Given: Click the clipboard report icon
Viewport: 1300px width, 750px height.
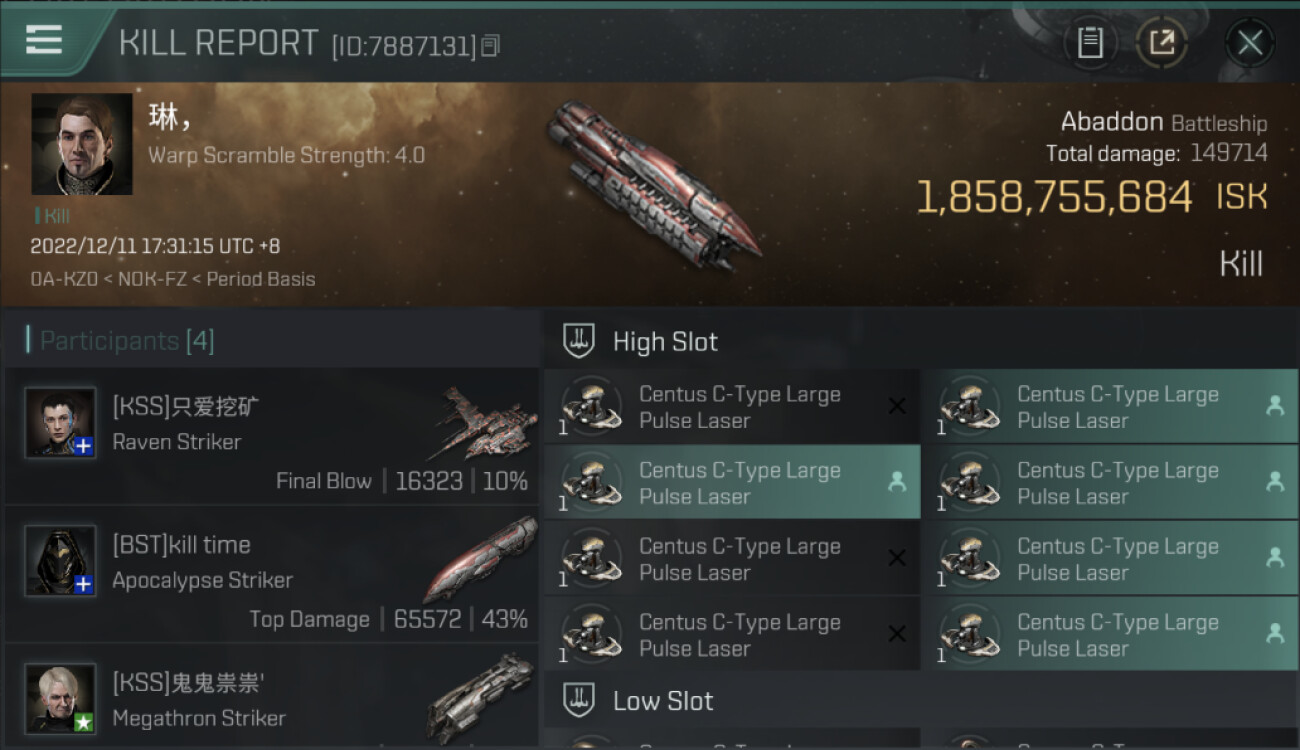Looking at the screenshot, I should pos(1090,43).
